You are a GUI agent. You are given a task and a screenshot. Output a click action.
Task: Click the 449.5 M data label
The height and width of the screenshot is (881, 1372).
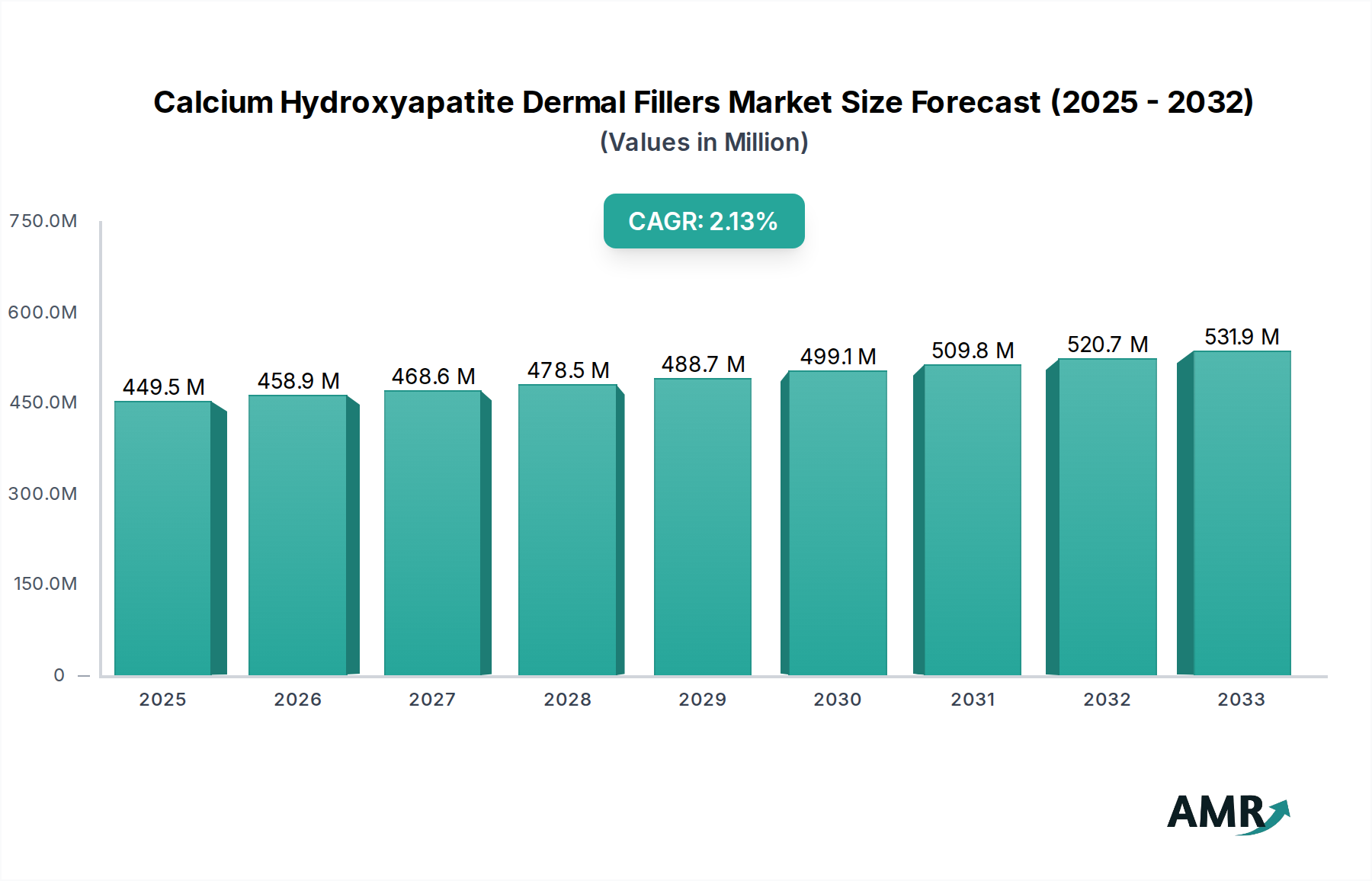(165, 386)
